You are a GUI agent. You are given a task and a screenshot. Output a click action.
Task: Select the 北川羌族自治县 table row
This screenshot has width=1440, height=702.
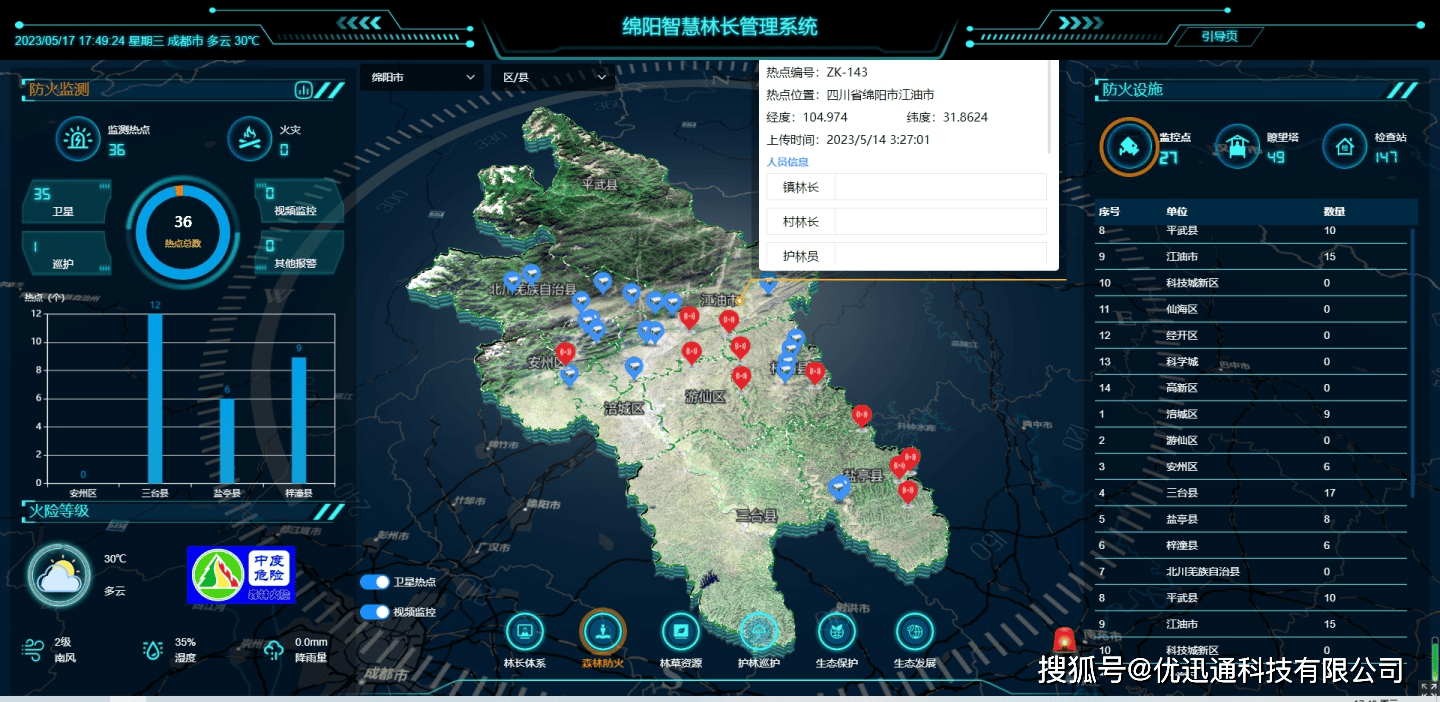(x=1252, y=572)
